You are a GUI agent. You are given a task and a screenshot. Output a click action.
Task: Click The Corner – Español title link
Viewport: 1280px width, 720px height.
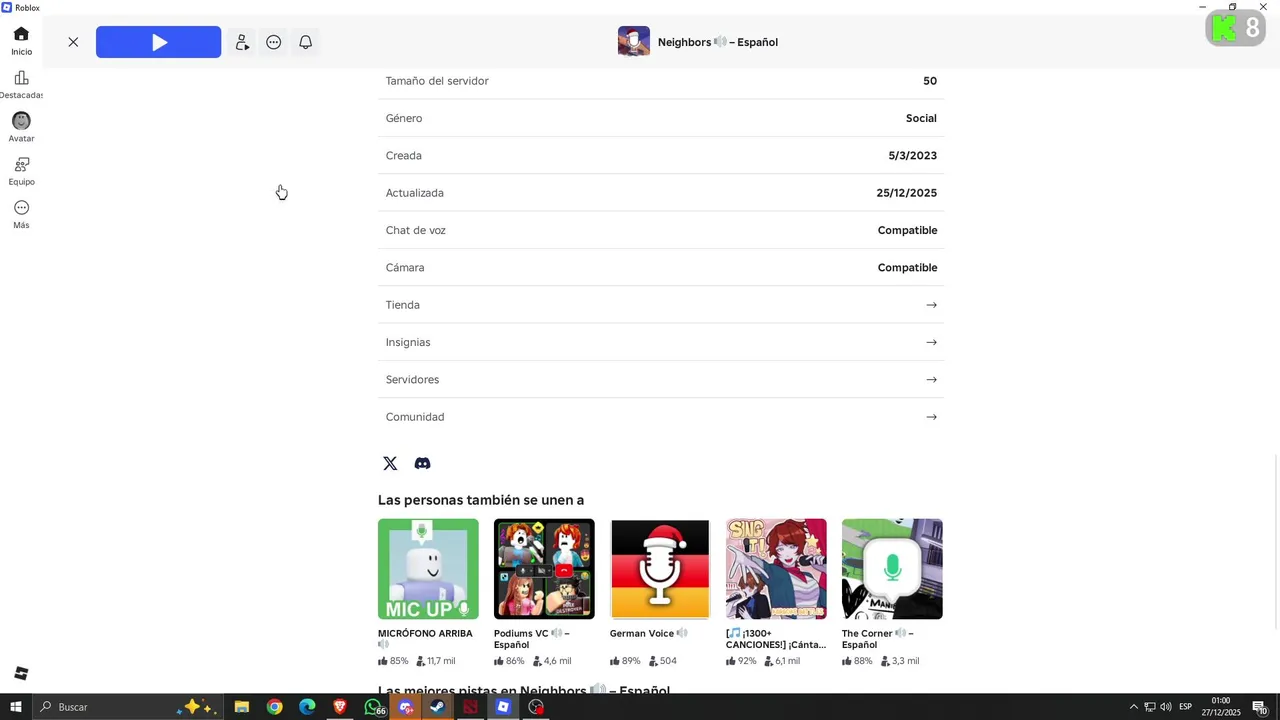coord(878,639)
